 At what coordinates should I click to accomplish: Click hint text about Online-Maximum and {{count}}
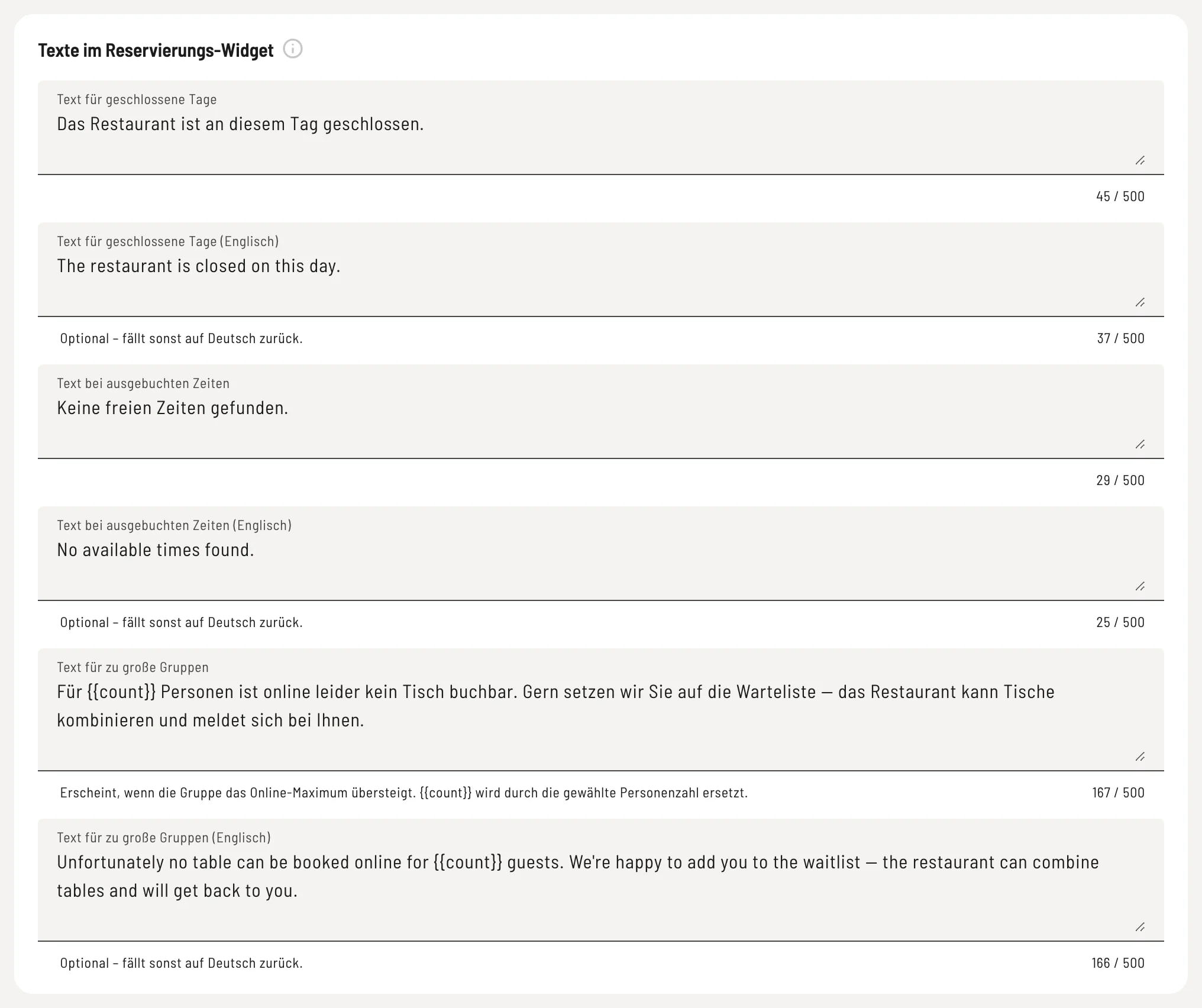tap(404, 793)
